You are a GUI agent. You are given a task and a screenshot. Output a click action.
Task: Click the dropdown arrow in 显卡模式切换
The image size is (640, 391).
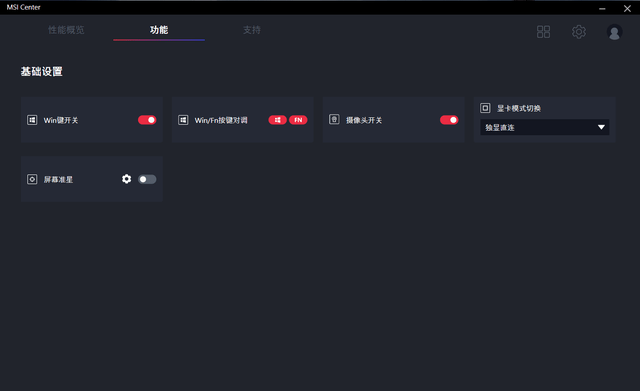(601, 127)
